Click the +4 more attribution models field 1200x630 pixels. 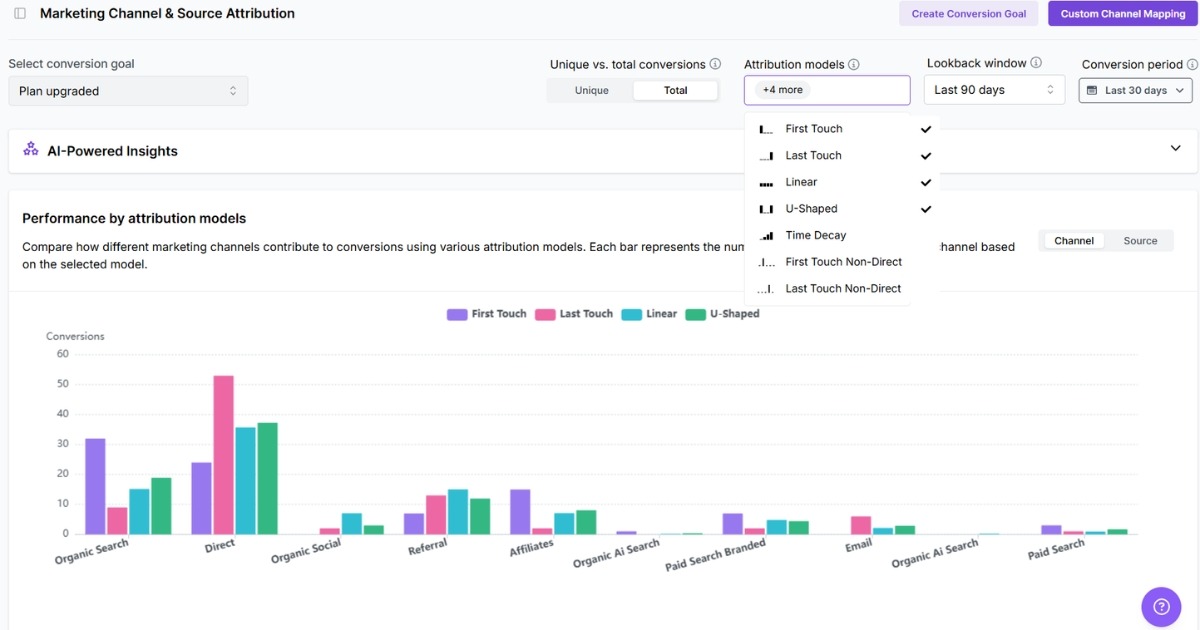[826, 89]
